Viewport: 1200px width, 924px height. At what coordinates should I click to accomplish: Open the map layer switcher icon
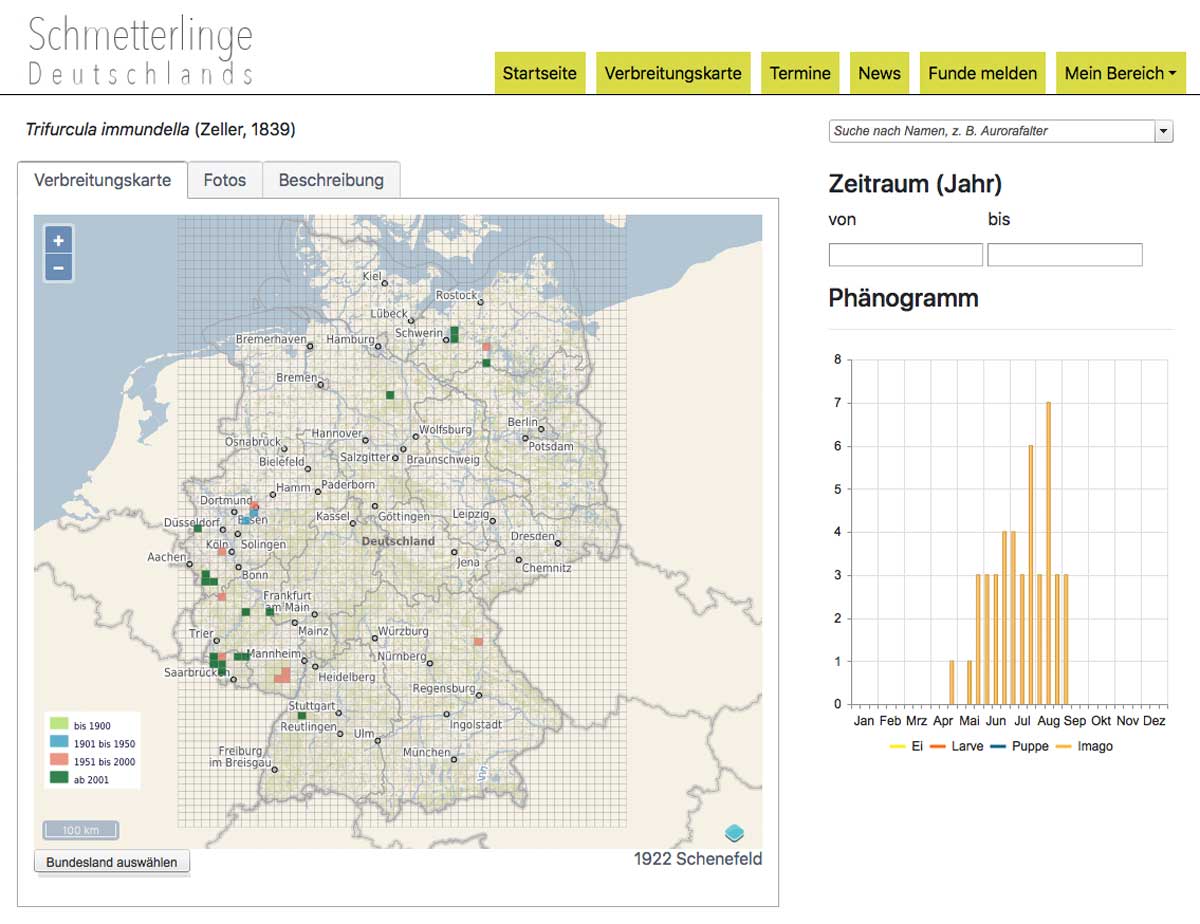click(735, 833)
